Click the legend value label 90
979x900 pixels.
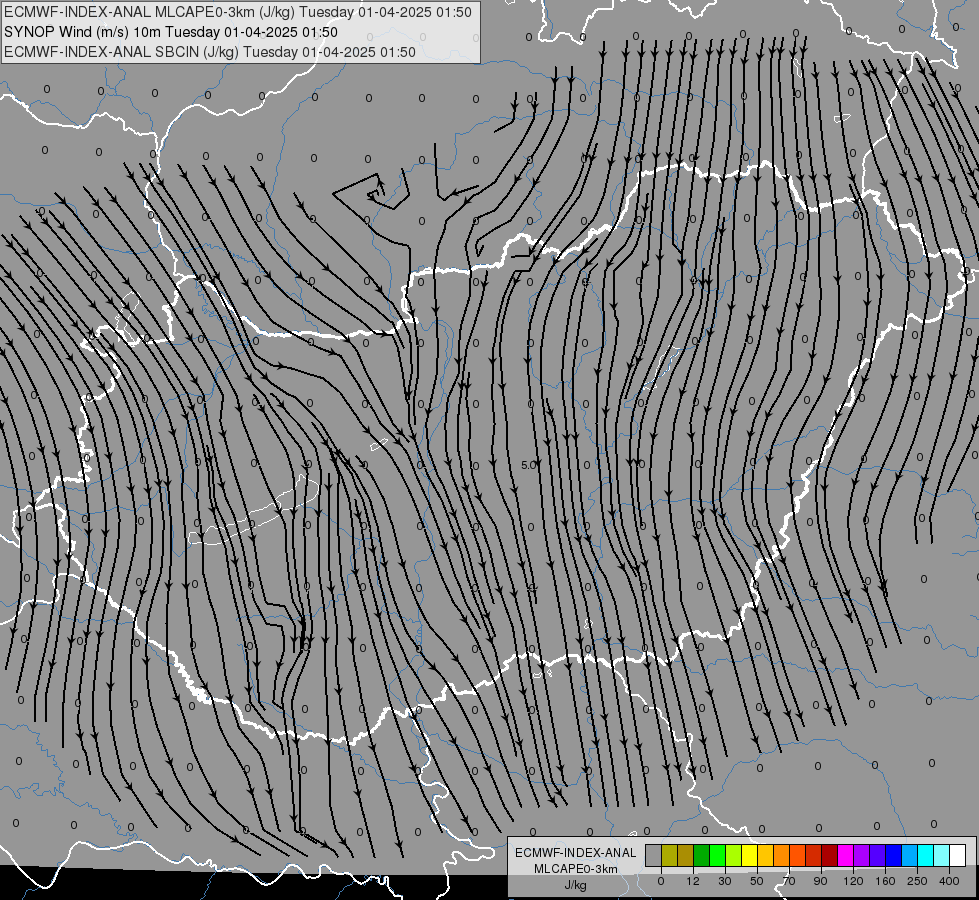coord(820,881)
